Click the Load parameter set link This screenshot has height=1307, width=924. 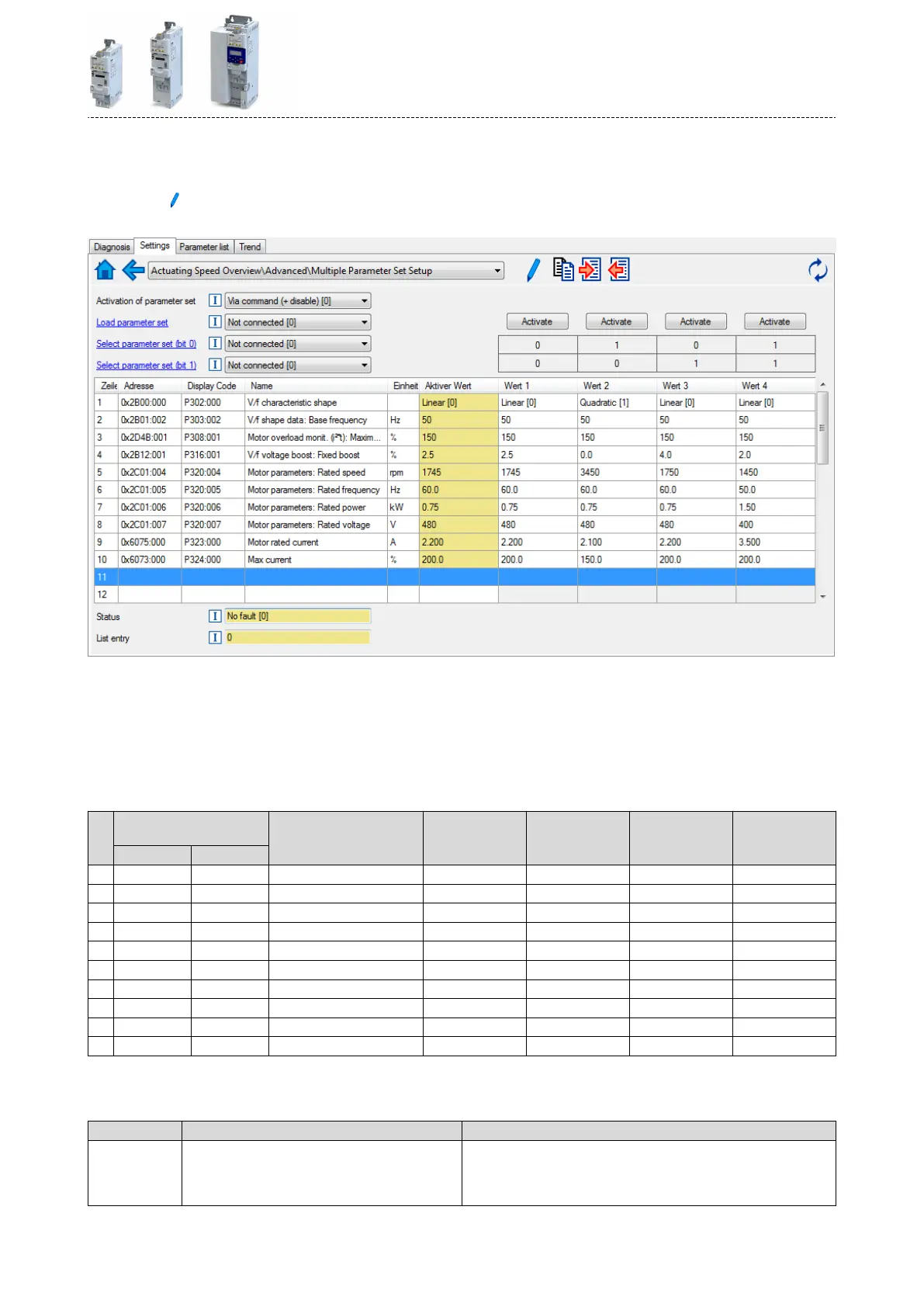coord(132,323)
